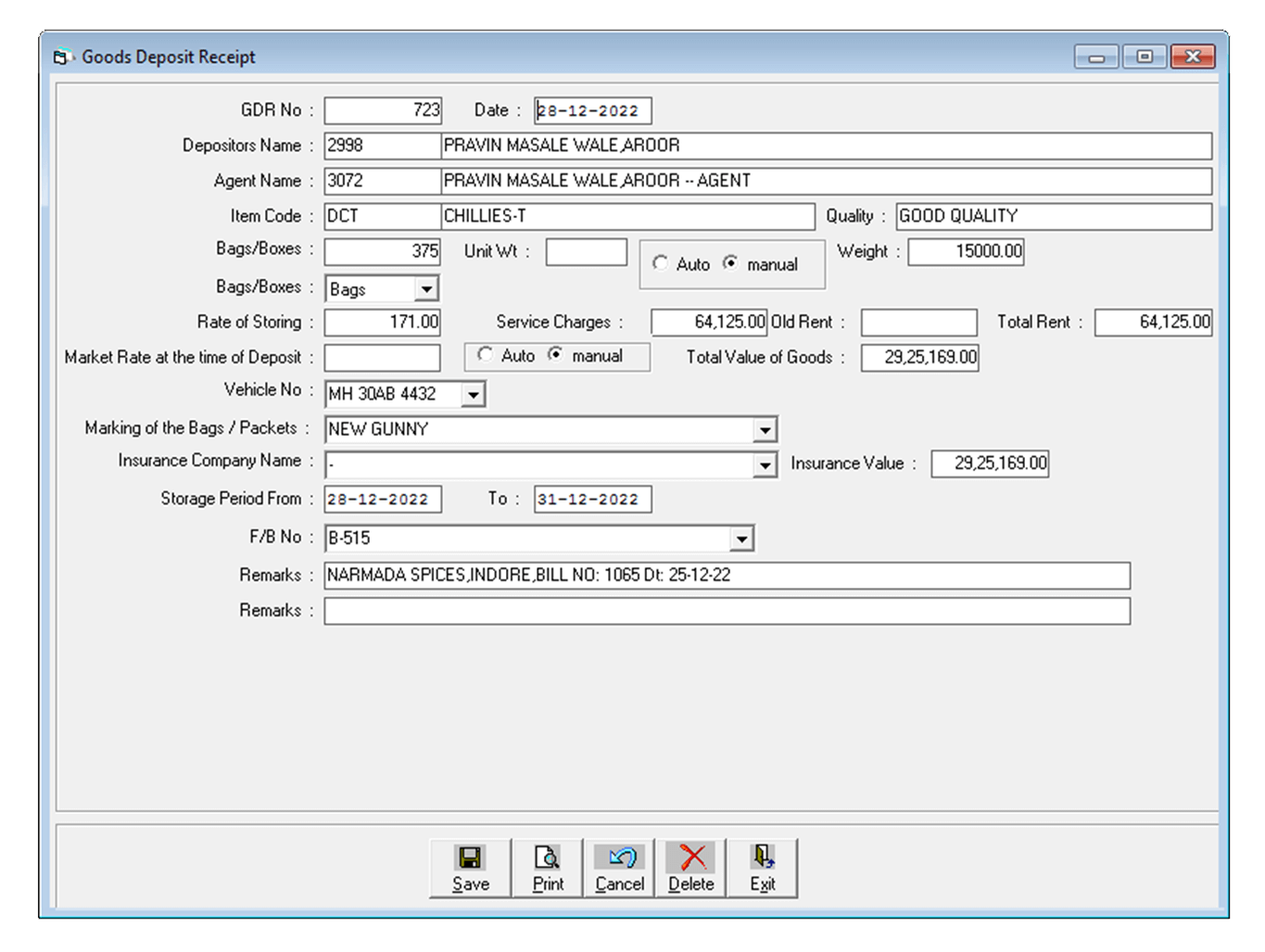Image resolution: width=1265 pixels, height=952 pixels.
Task: Open Insurance Company Name dropdown
Action: click(x=765, y=465)
